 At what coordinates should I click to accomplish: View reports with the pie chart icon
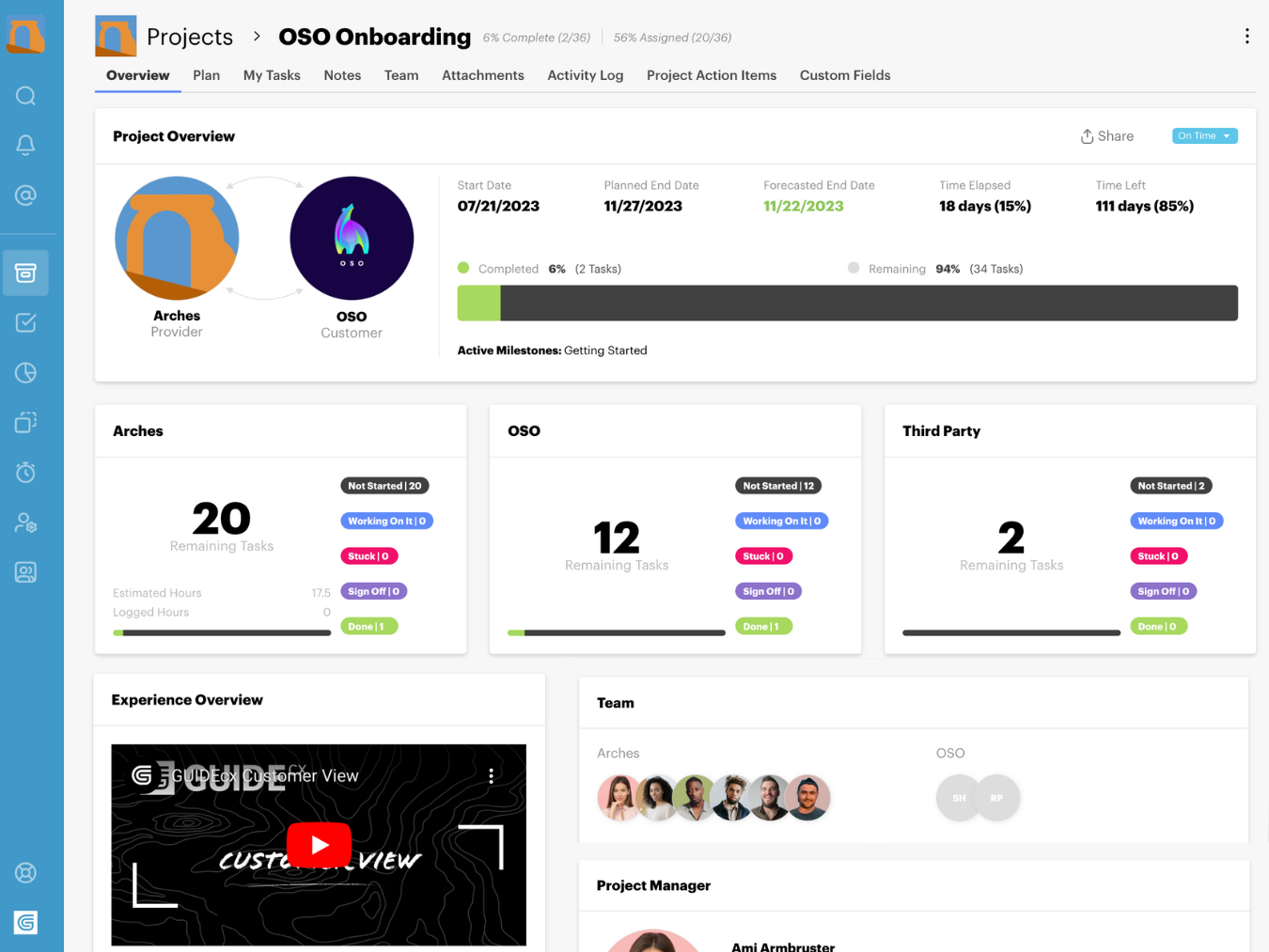coord(25,372)
